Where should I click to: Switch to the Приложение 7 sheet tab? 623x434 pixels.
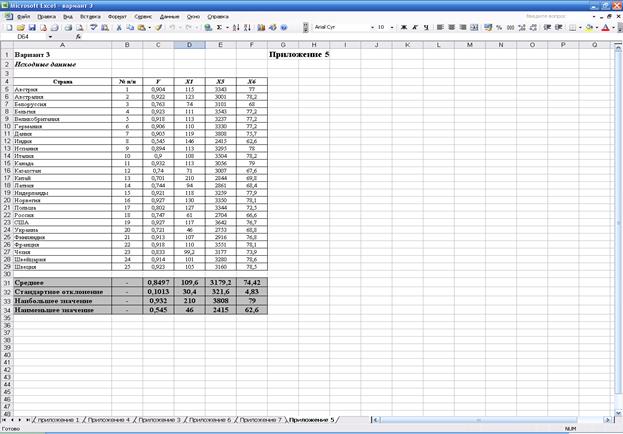(x=261, y=420)
